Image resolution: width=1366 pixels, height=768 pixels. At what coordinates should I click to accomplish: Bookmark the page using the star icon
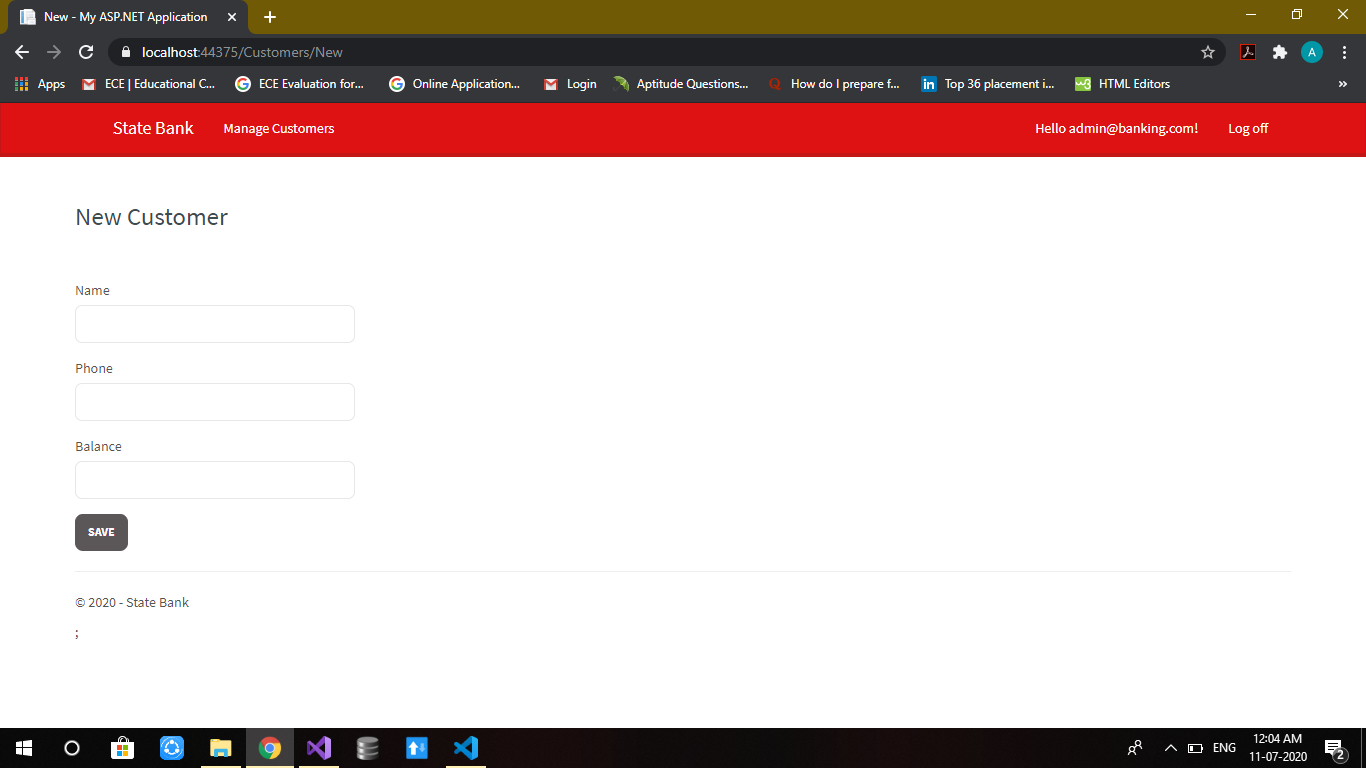click(x=1208, y=52)
